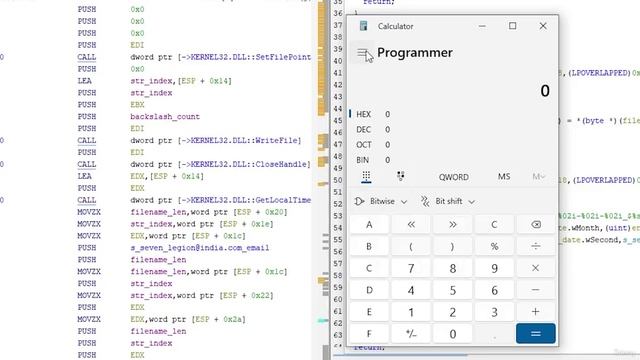Click the 3 digit key
This screenshot has height=360, width=640.
pos(494,312)
